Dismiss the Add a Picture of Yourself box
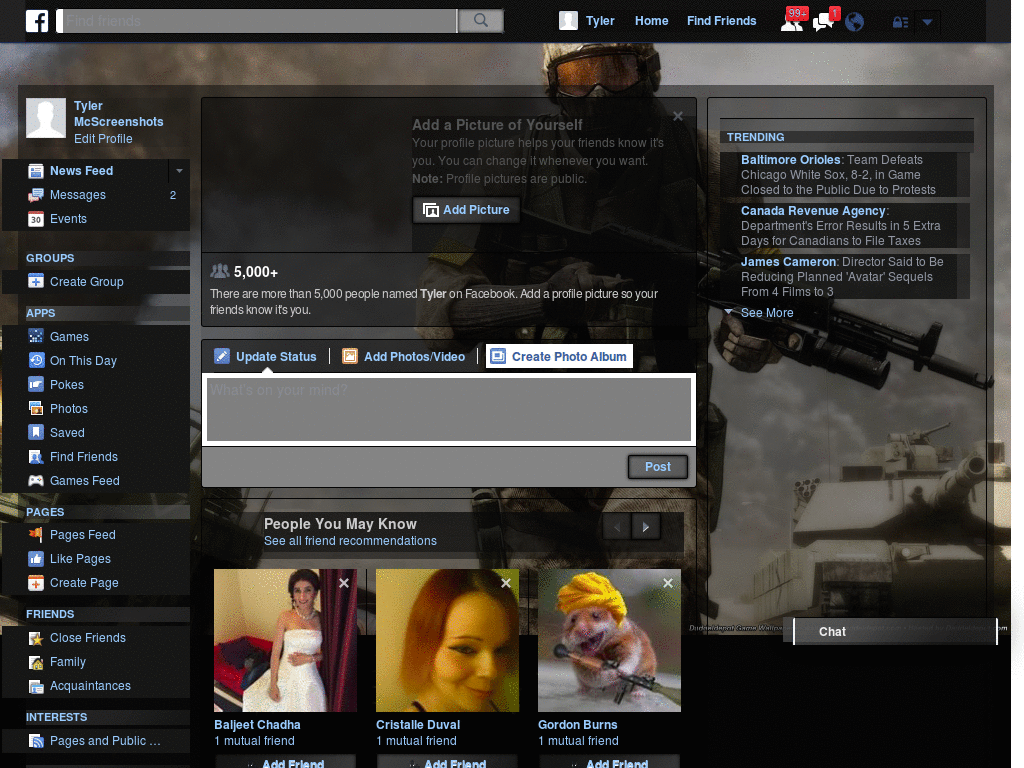The width and height of the screenshot is (1024, 768). pos(678,116)
